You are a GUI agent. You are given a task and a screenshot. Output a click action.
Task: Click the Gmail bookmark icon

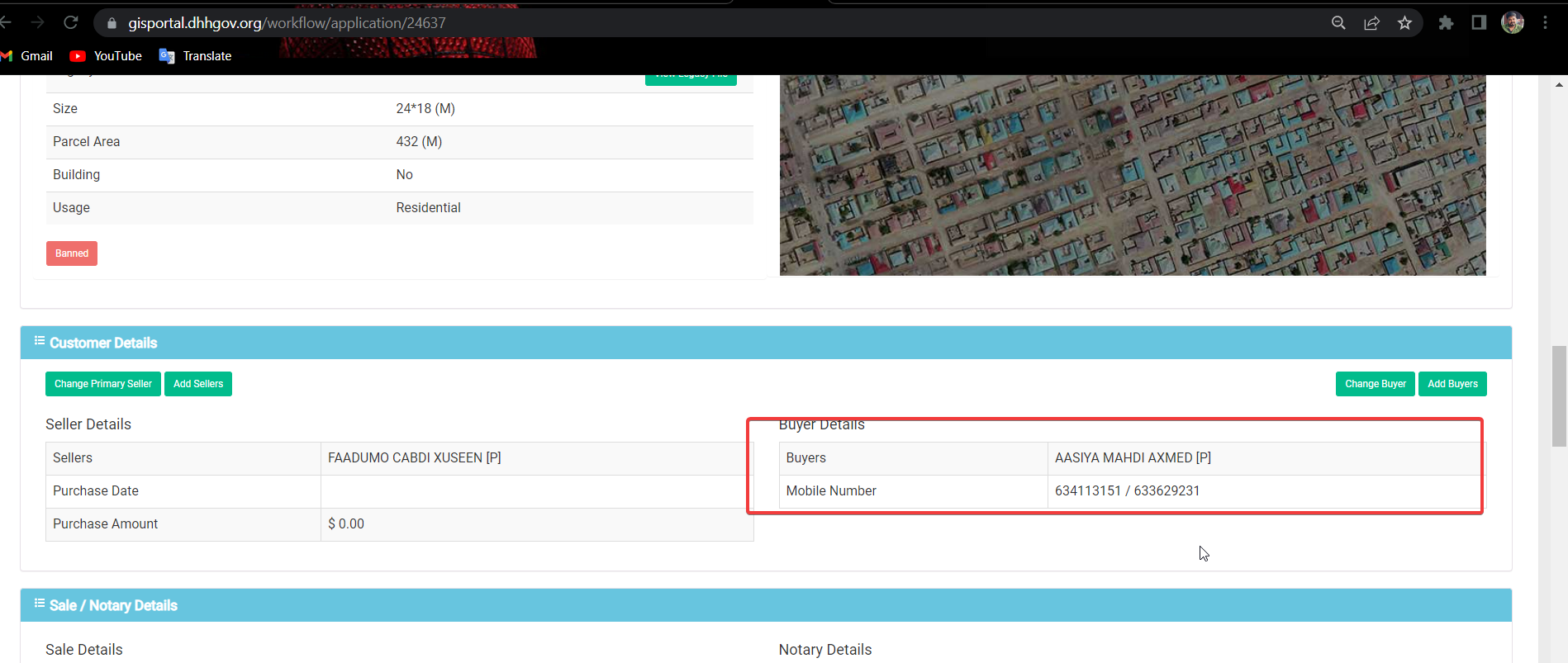point(7,56)
